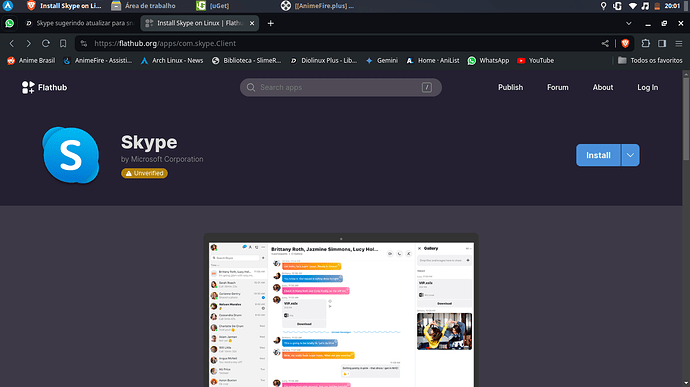The width and height of the screenshot is (690, 387).
Task: Open the share icon in the address bar
Action: pyautogui.click(x=605, y=43)
